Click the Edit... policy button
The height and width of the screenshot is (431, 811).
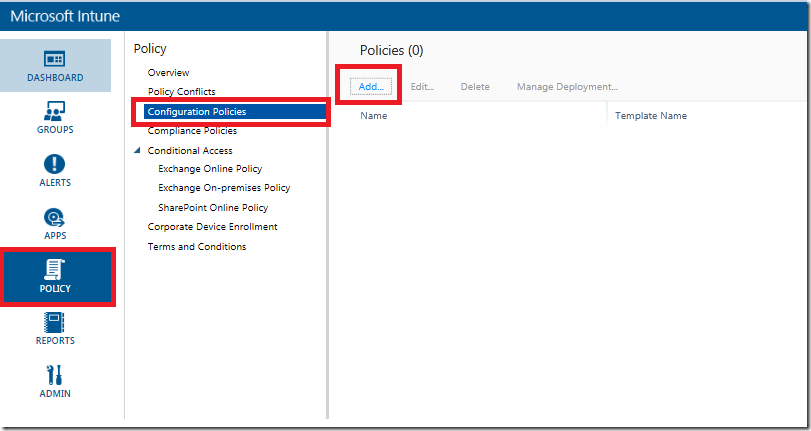pos(422,87)
